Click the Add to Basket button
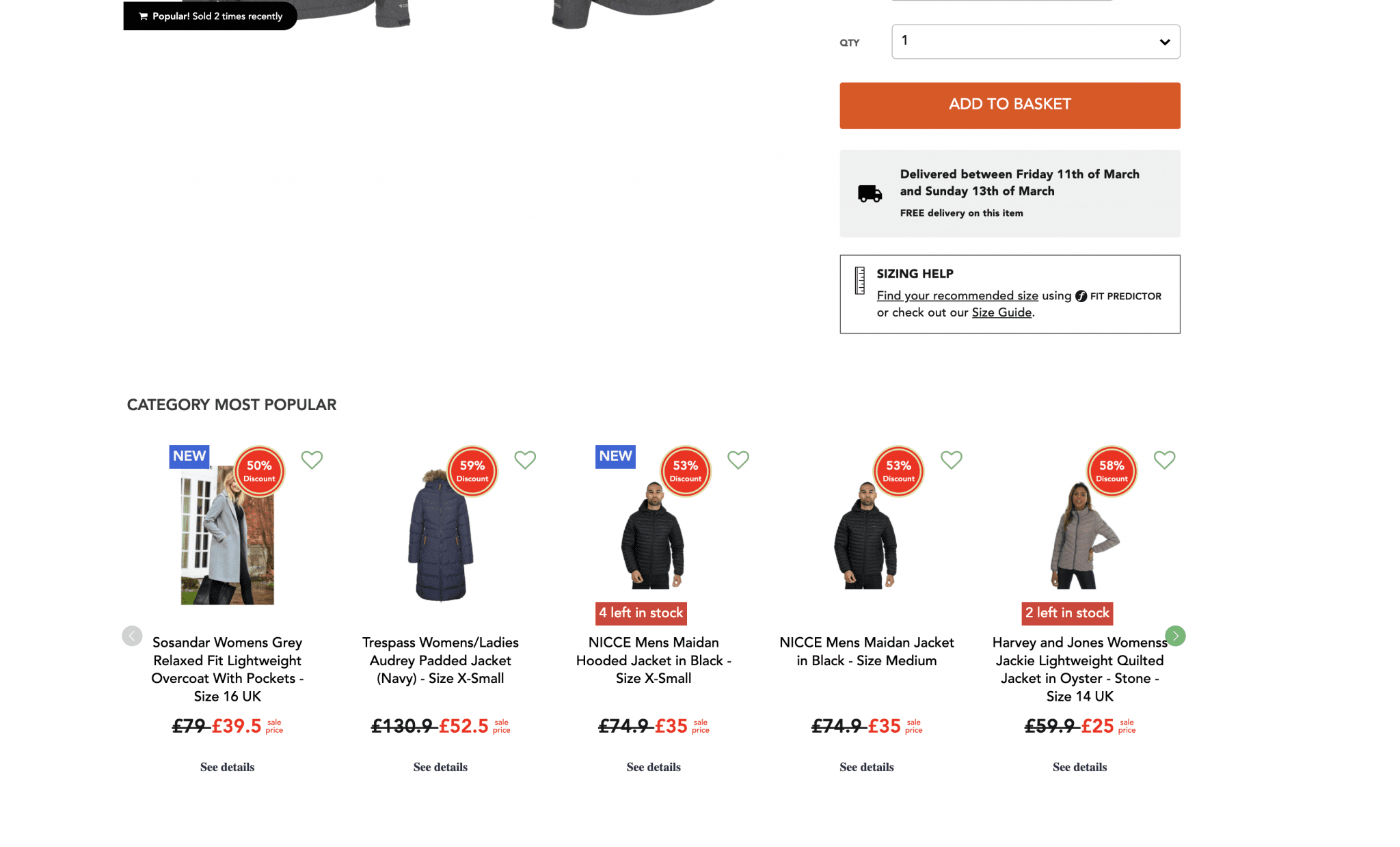 click(1010, 105)
